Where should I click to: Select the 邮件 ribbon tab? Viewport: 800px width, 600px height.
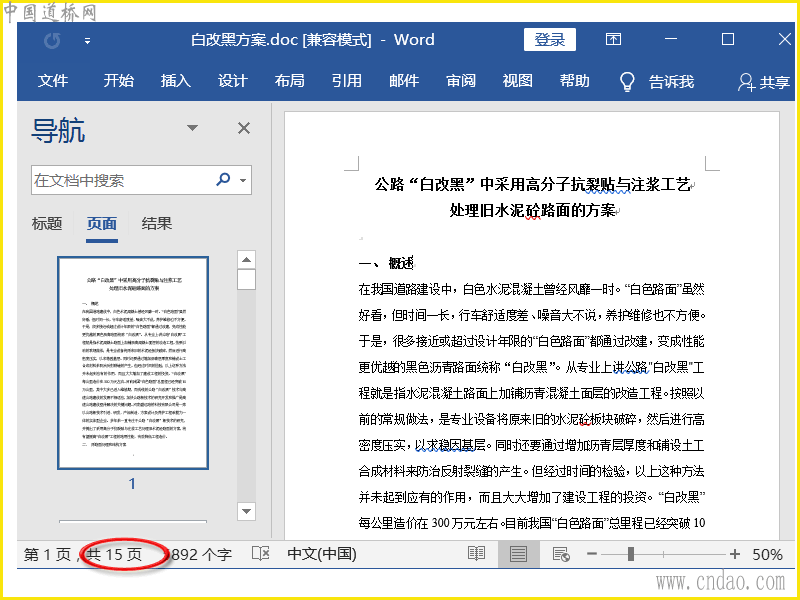click(x=404, y=81)
